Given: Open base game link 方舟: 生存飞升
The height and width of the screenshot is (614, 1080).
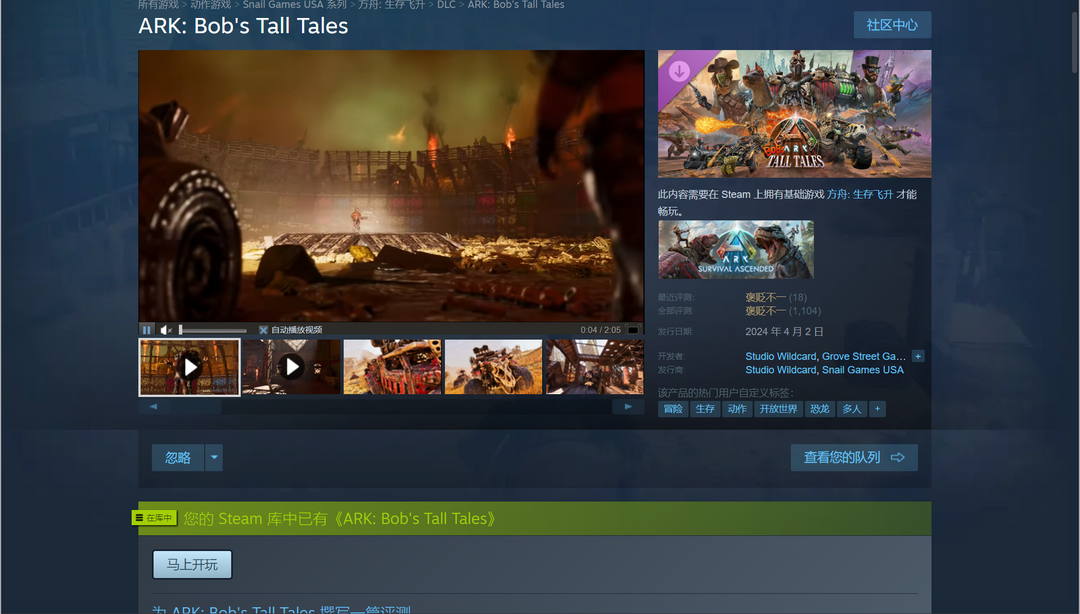Looking at the screenshot, I should 860,195.
